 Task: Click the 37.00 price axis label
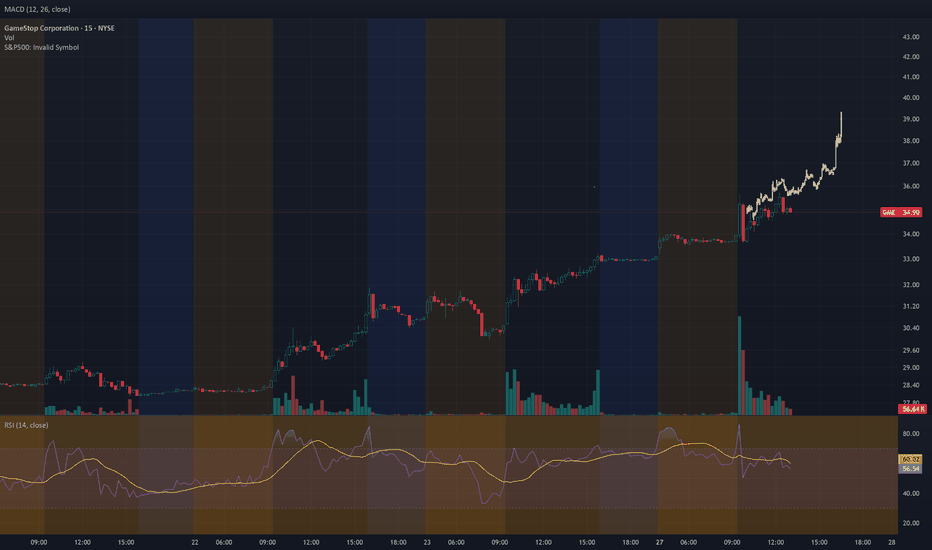point(911,163)
